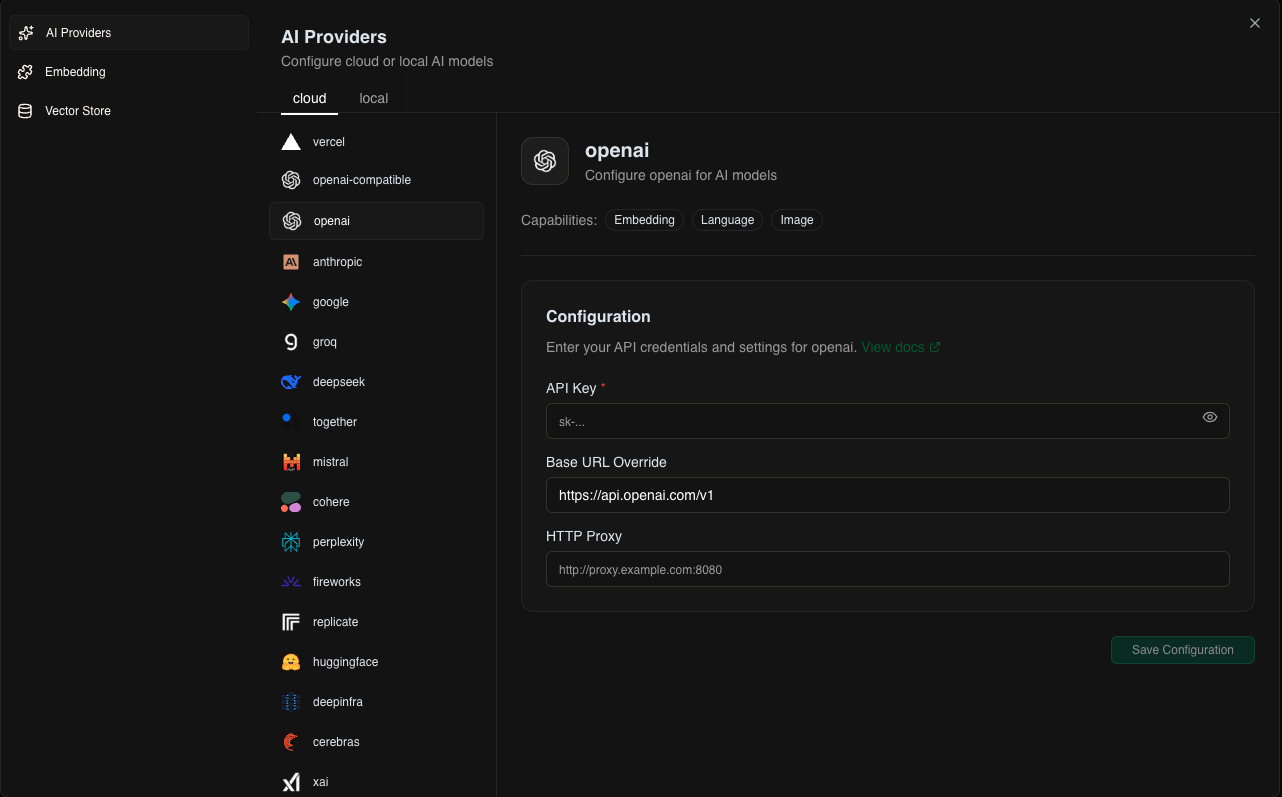Viewport: 1282px width, 797px height.
Task: Select the xai provider icon
Action: coord(291,782)
